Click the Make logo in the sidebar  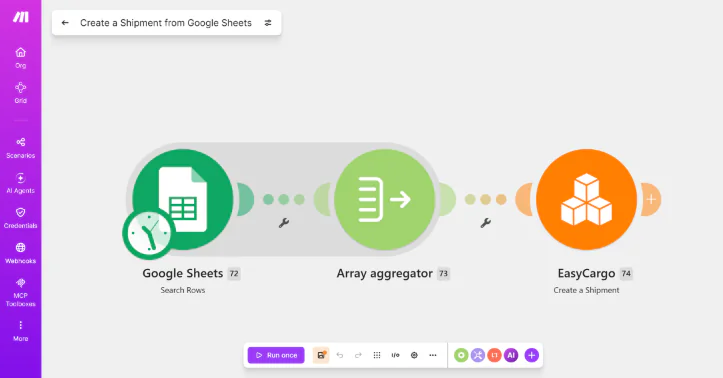(x=21, y=17)
